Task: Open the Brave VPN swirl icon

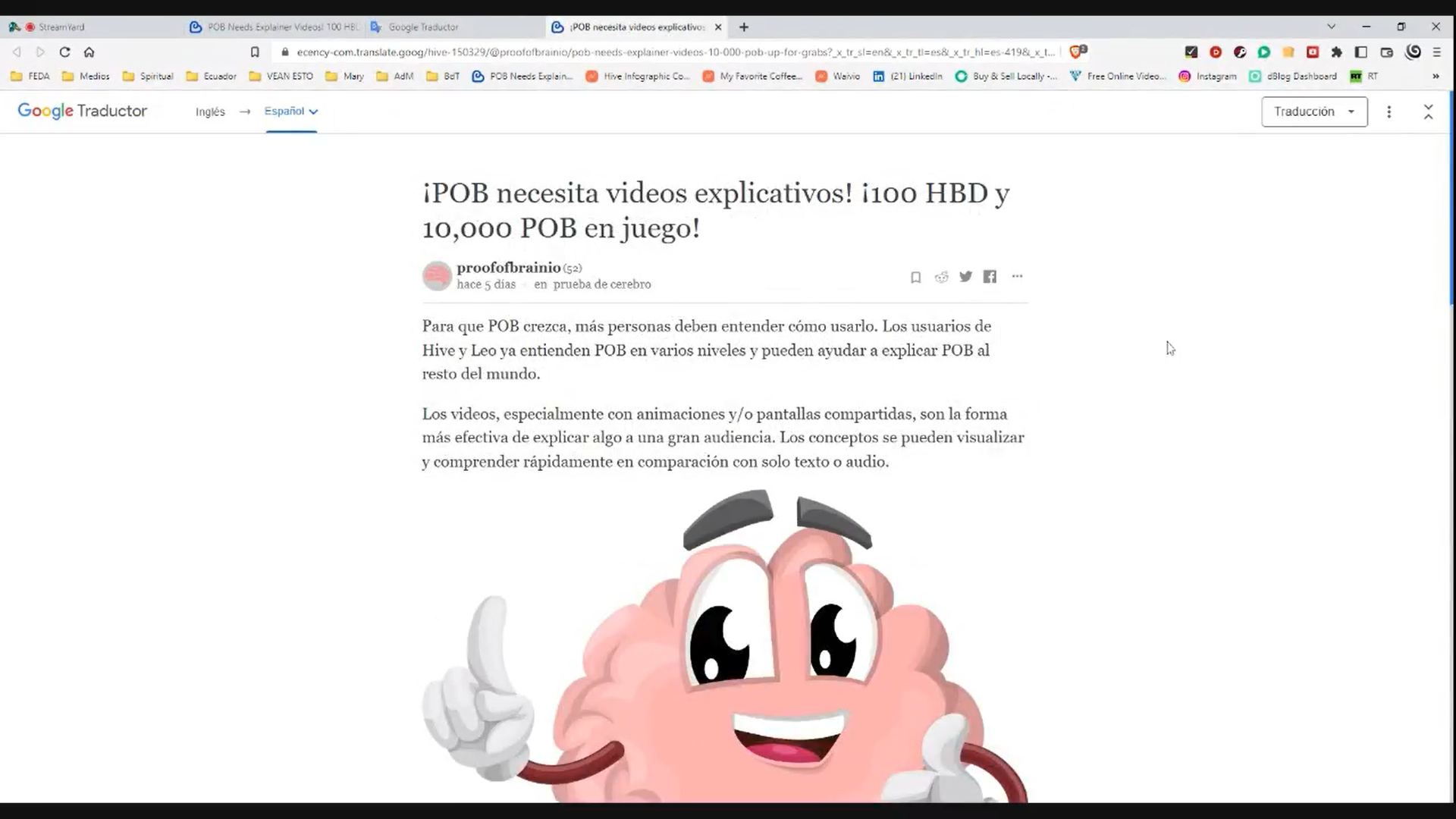Action: pos(1413,52)
